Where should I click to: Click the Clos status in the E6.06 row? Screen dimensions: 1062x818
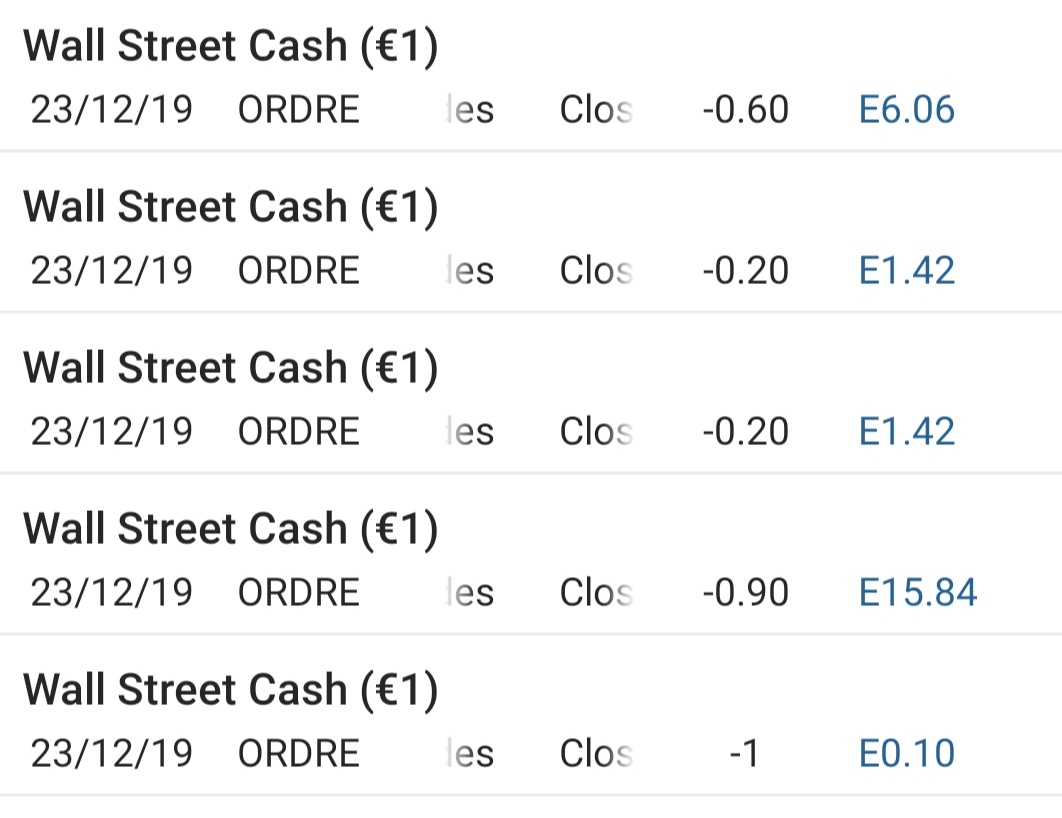(596, 109)
